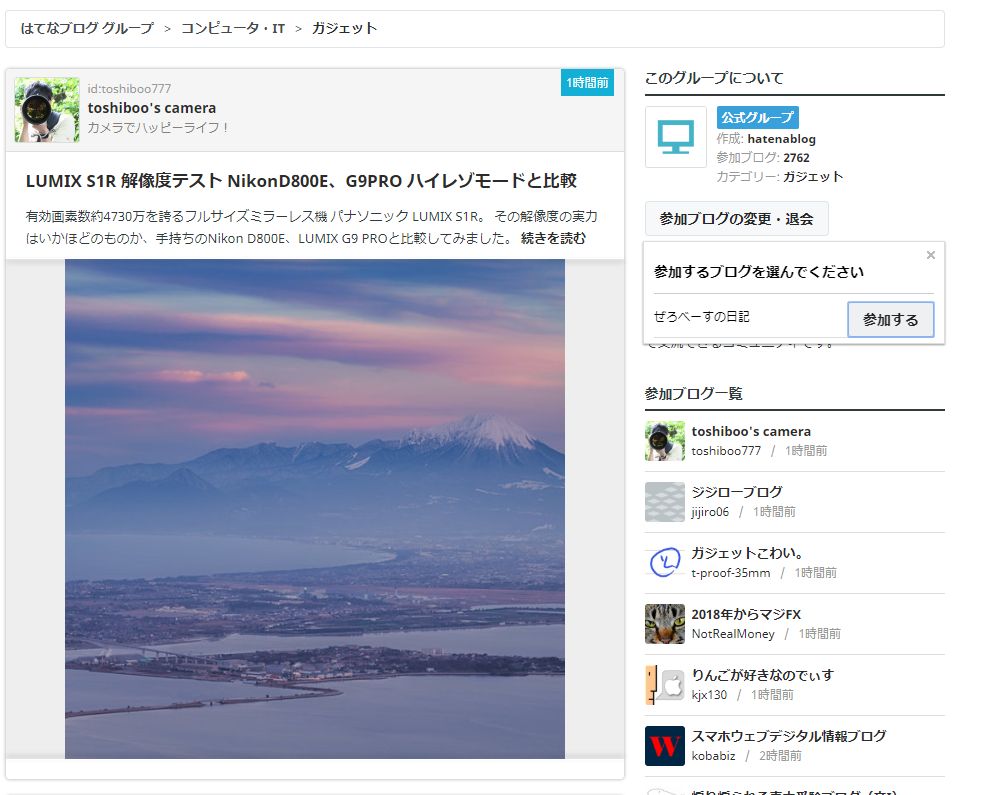The width and height of the screenshot is (987, 795).
Task: Open the Mt. Fuji landscape photo
Action: click(x=315, y=509)
